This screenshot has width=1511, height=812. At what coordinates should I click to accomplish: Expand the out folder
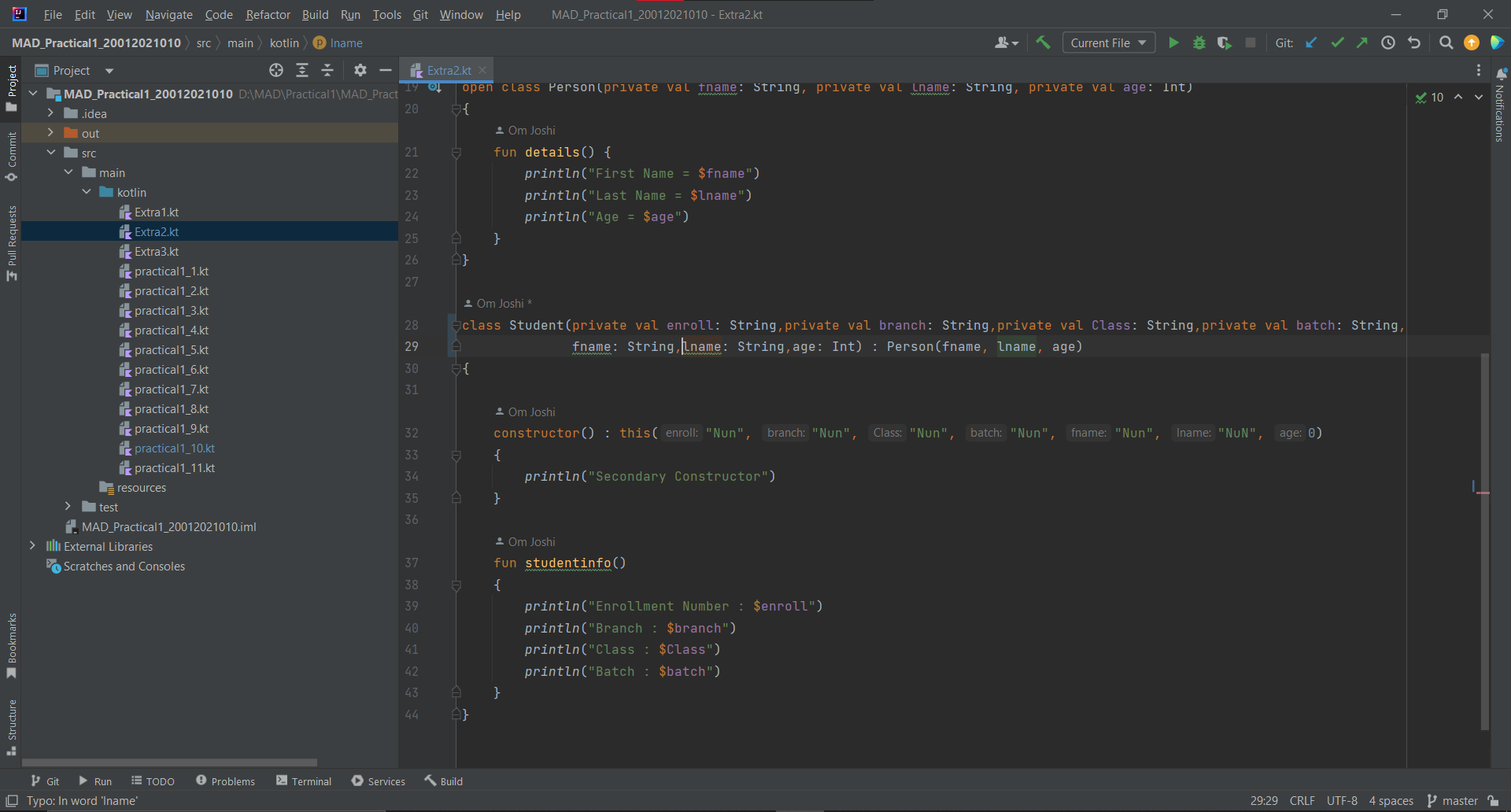pyautogui.click(x=50, y=133)
